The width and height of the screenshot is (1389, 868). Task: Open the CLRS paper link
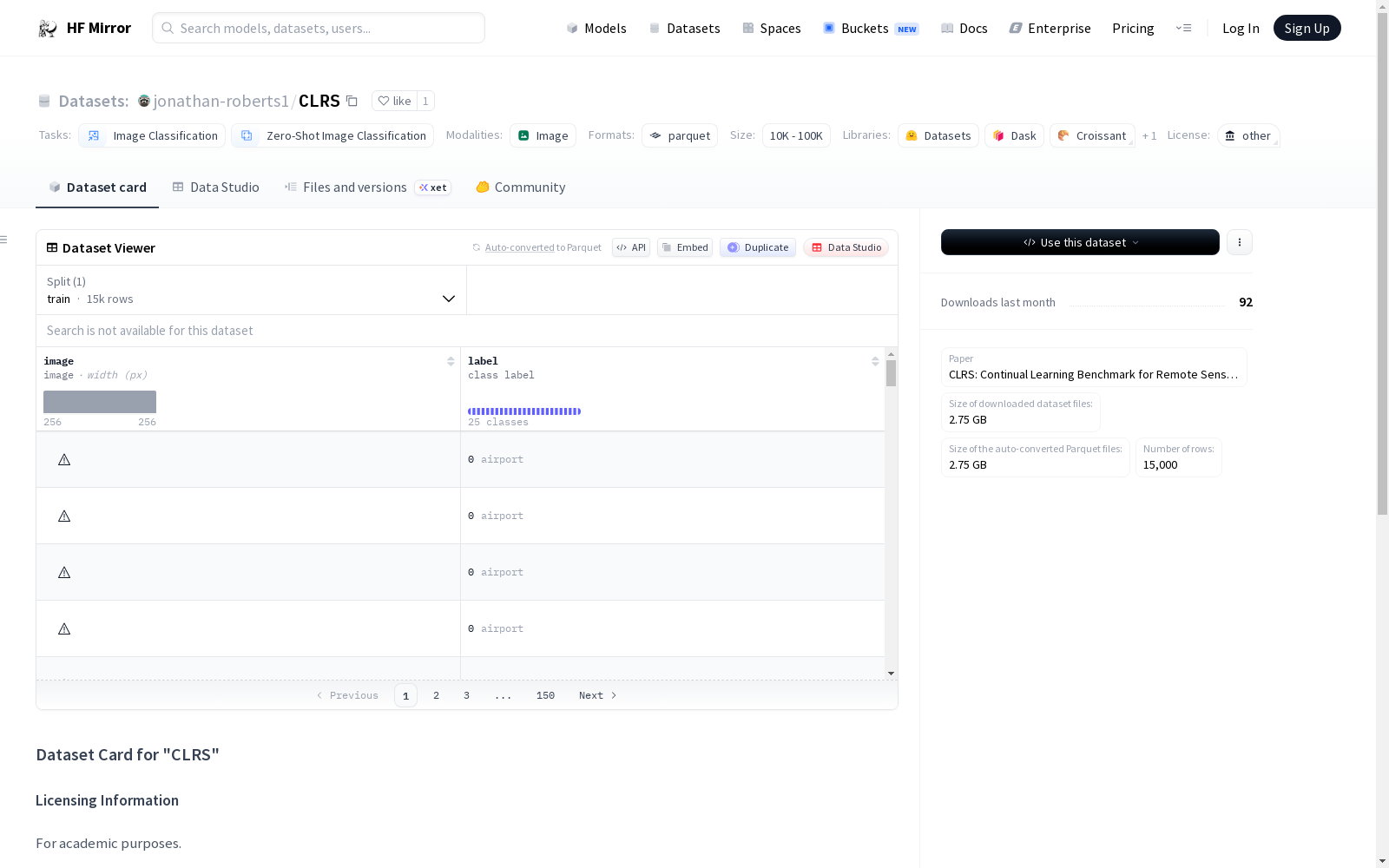pos(1094,367)
